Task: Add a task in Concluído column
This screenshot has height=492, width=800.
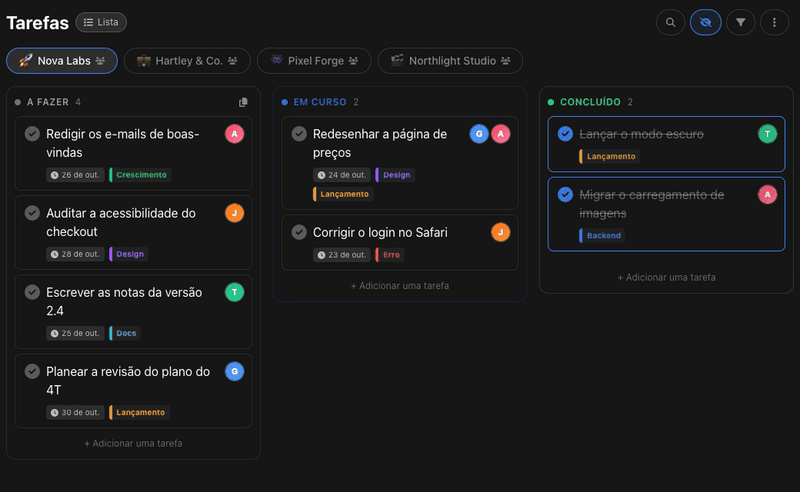Action: pyautogui.click(x=666, y=277)
